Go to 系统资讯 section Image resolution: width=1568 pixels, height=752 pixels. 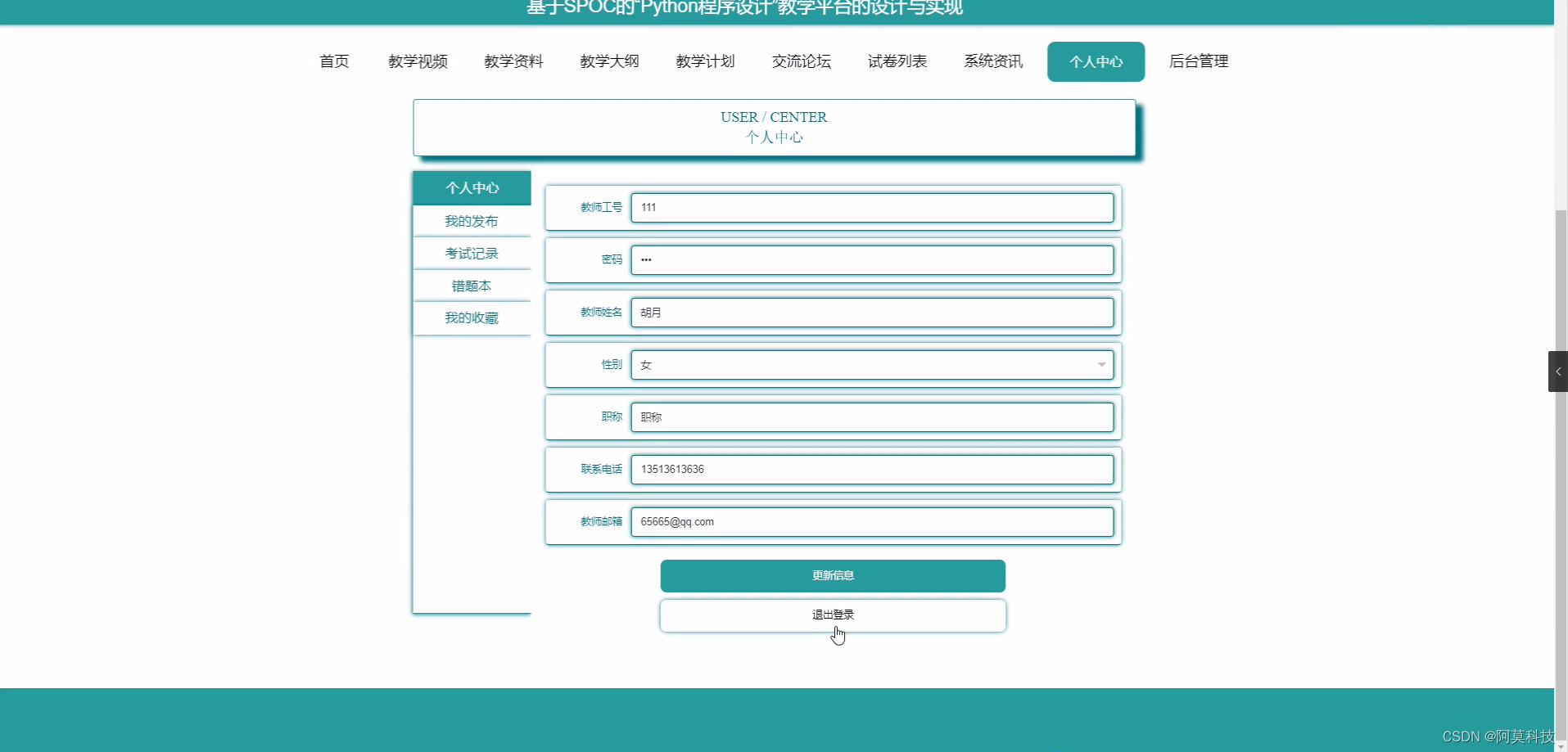click(992, 61)
